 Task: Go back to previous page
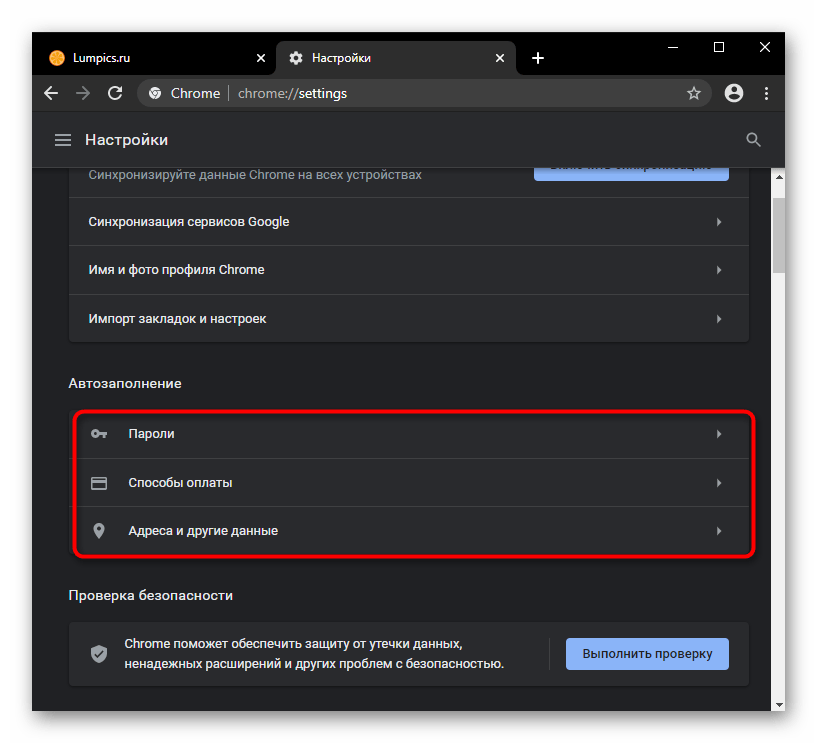click(x=51, y=93)
